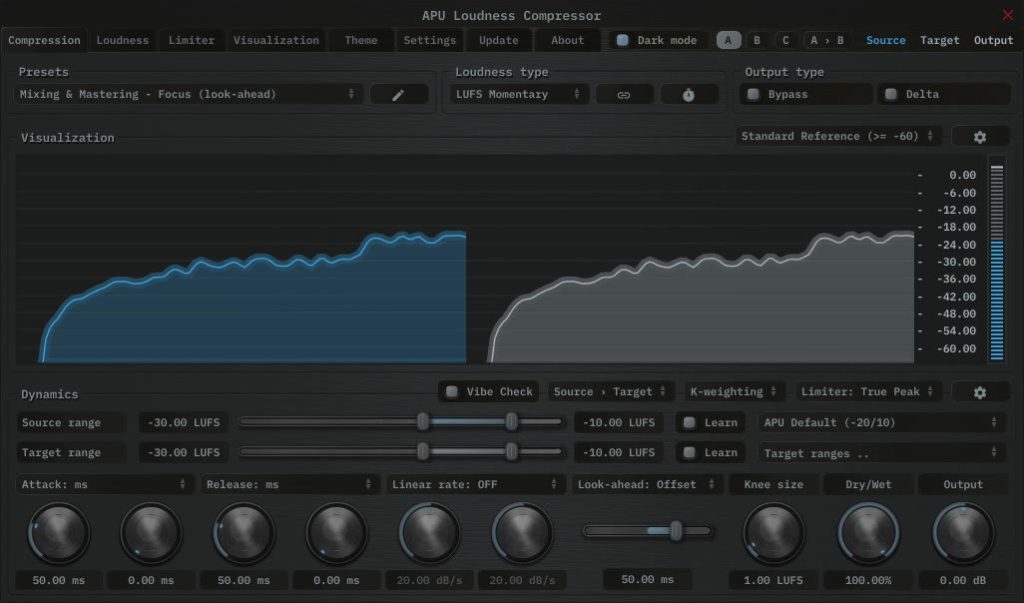Select snapshot B
The width and height of the screenshot is (1024, 603).
(x=757, y=40)
